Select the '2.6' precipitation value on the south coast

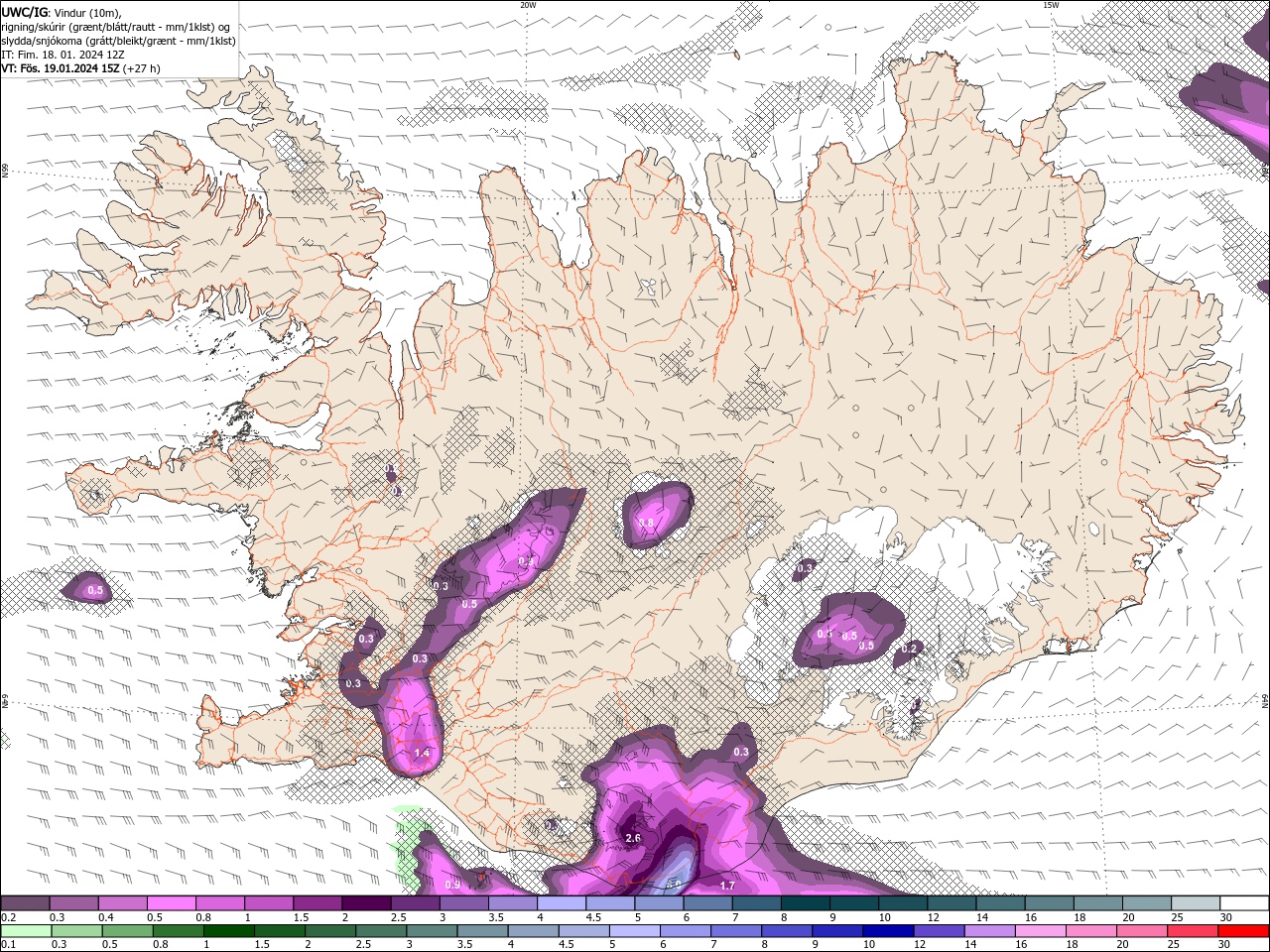coord(635,839)
